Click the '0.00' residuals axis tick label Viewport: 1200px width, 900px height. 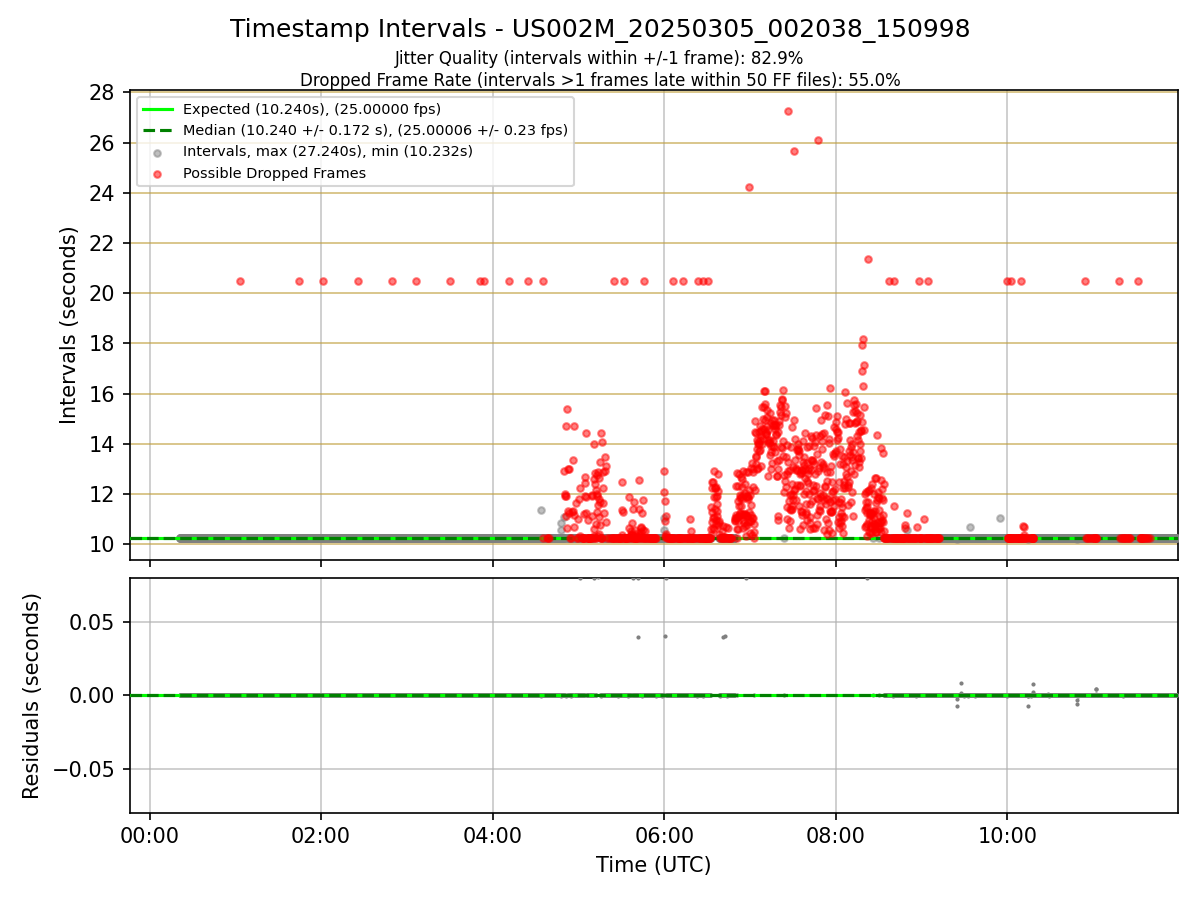point(93,695)
